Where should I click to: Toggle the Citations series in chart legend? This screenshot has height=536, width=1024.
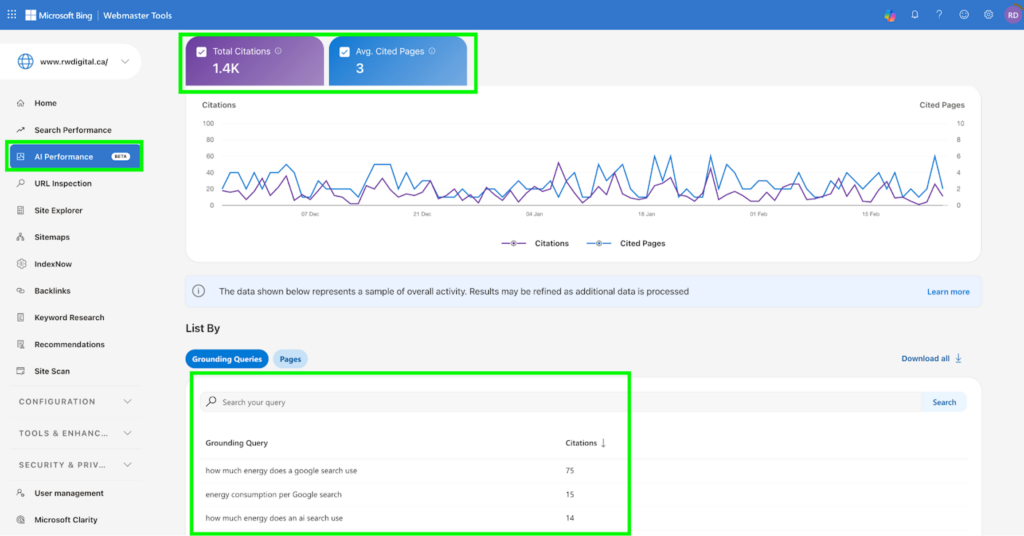coord(536,244)
